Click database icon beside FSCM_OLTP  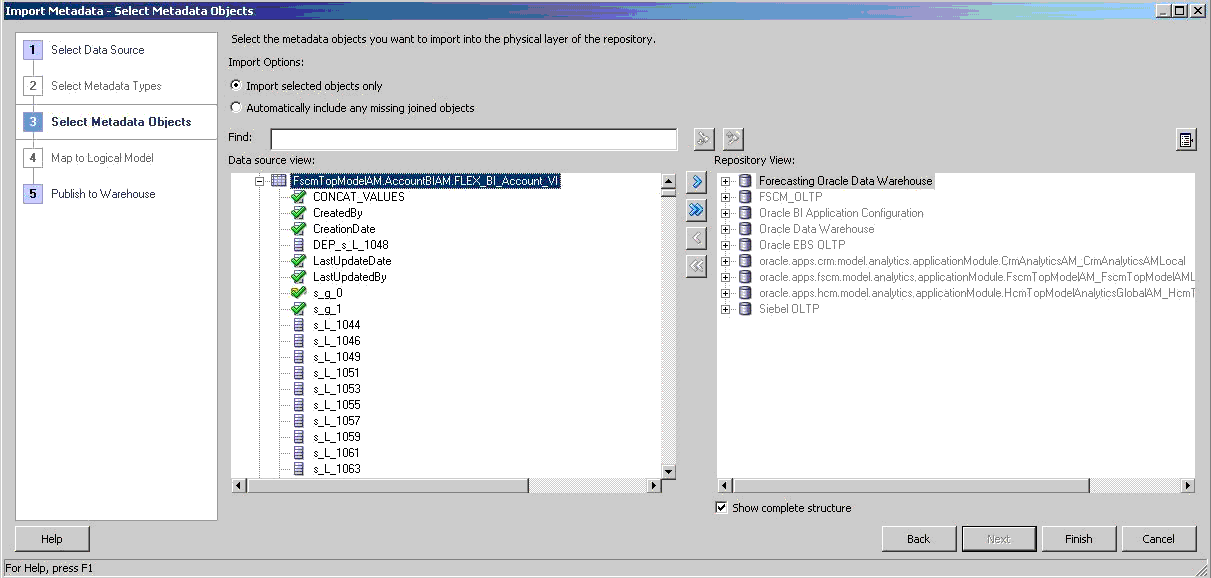click(x=744, y=197)
